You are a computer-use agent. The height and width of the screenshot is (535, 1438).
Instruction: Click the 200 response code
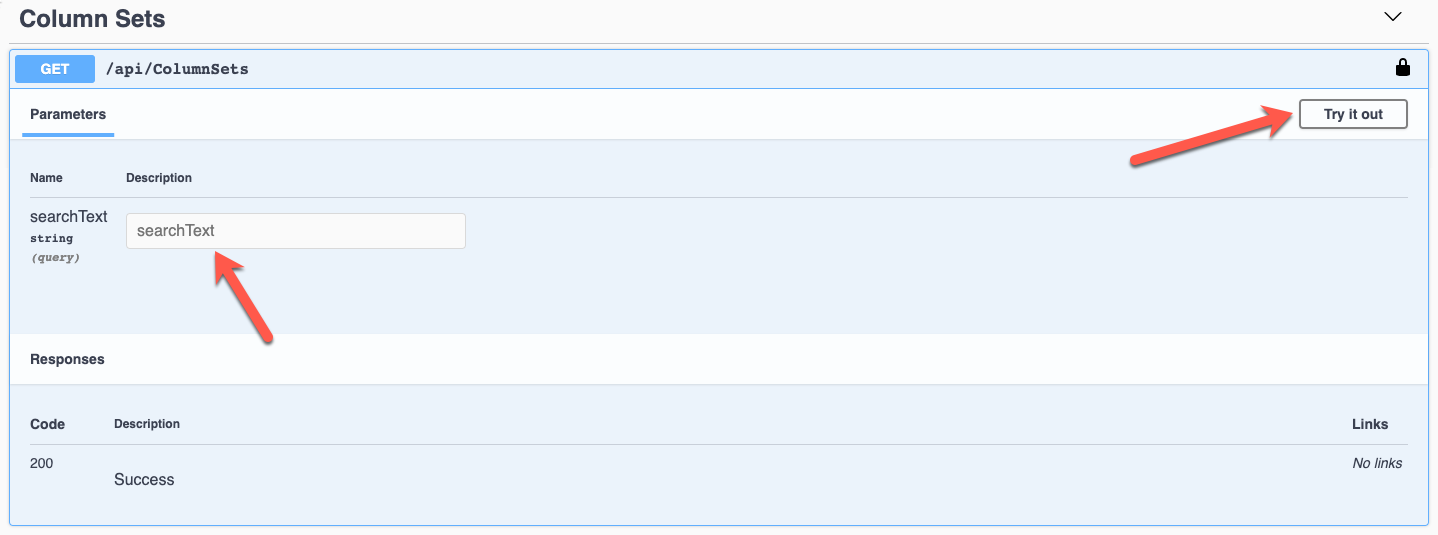pos(42,463)
